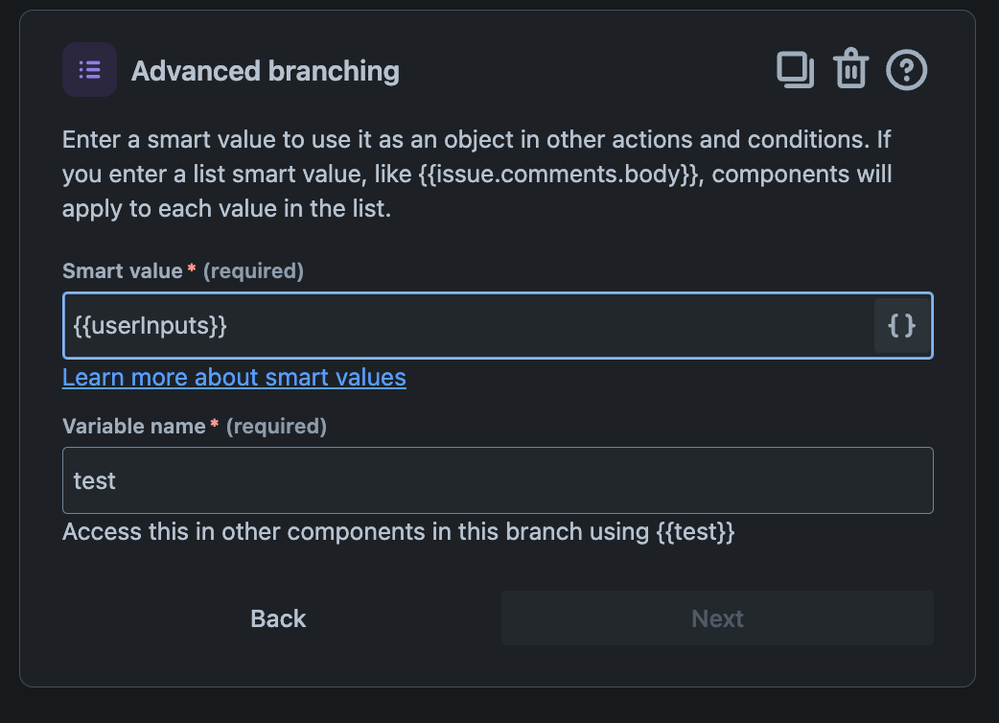Click the Variable name field containing test
This screenshot has width=999, height=723.
(497, 481)
